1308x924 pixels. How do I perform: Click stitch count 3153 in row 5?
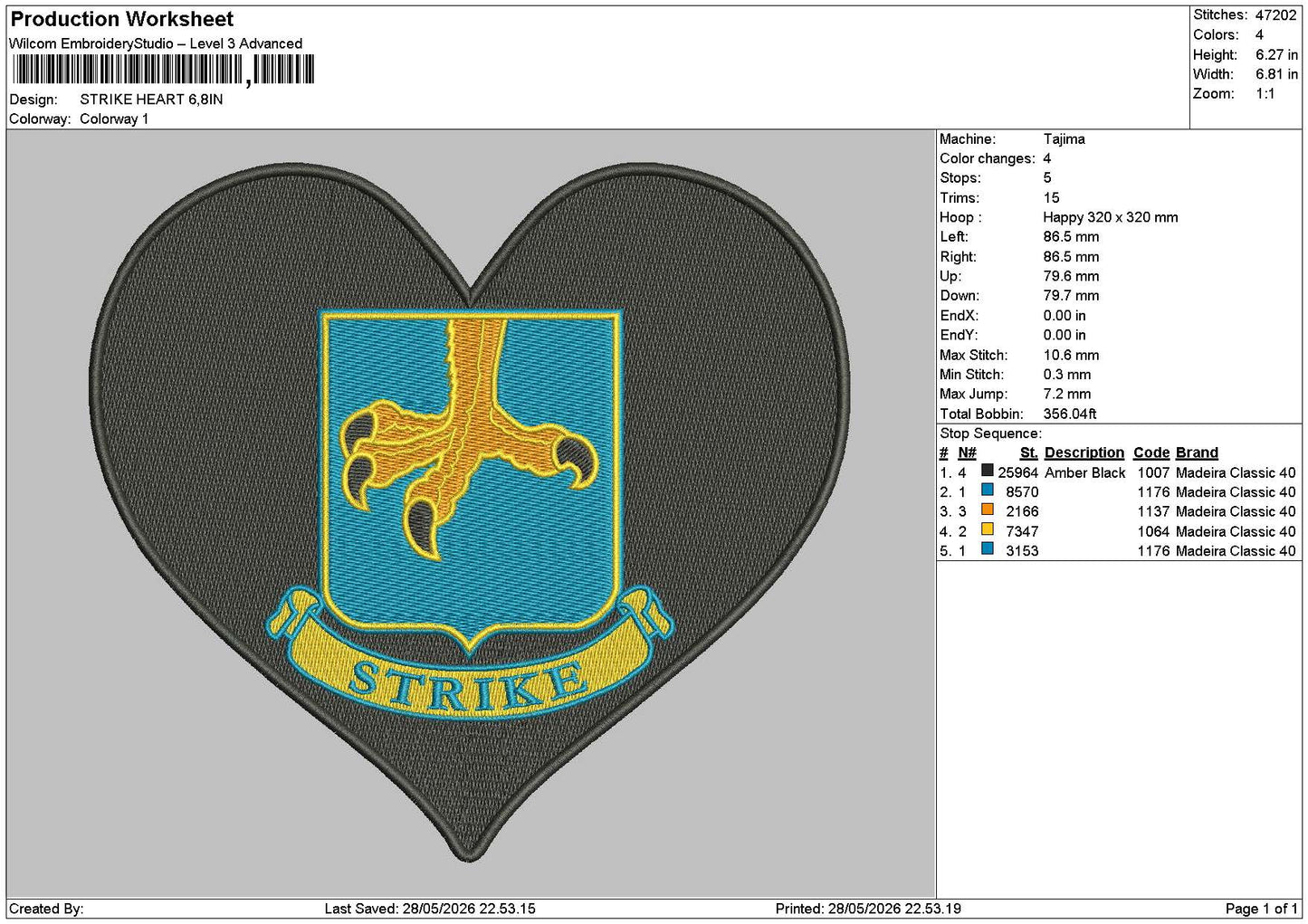tap(1022, 551)
